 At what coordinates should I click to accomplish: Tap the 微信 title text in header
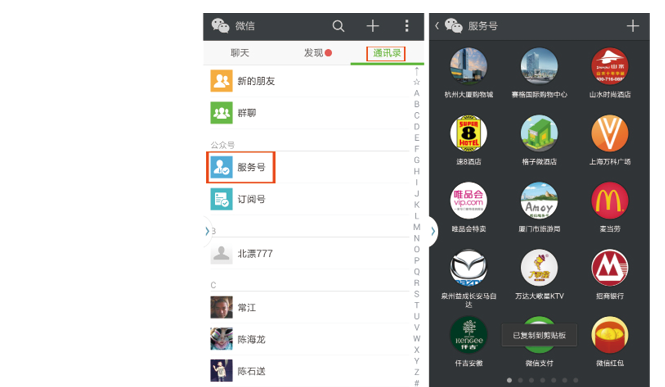[245, 26]
